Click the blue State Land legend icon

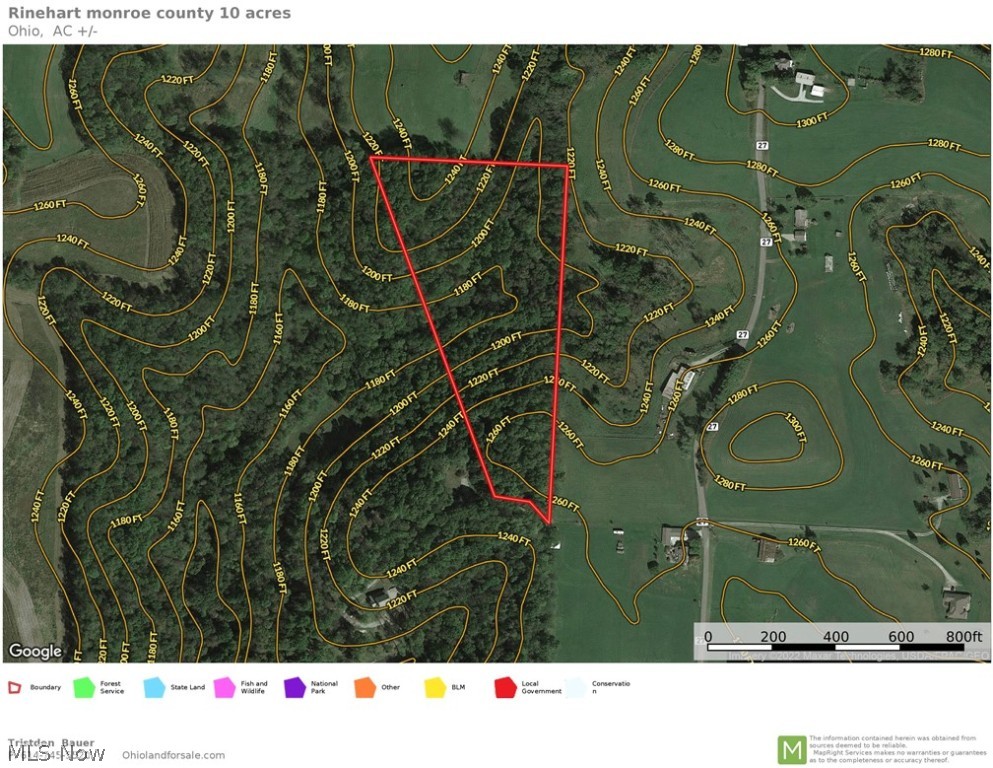[154, 687]
